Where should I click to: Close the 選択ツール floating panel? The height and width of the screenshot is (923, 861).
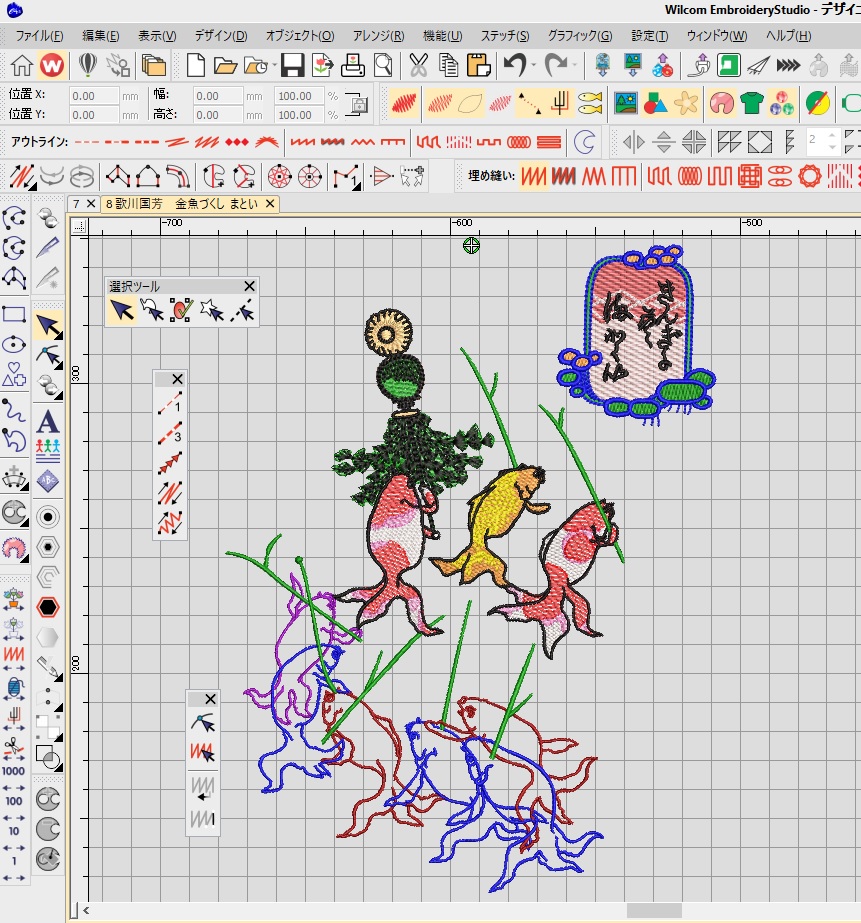250,286
